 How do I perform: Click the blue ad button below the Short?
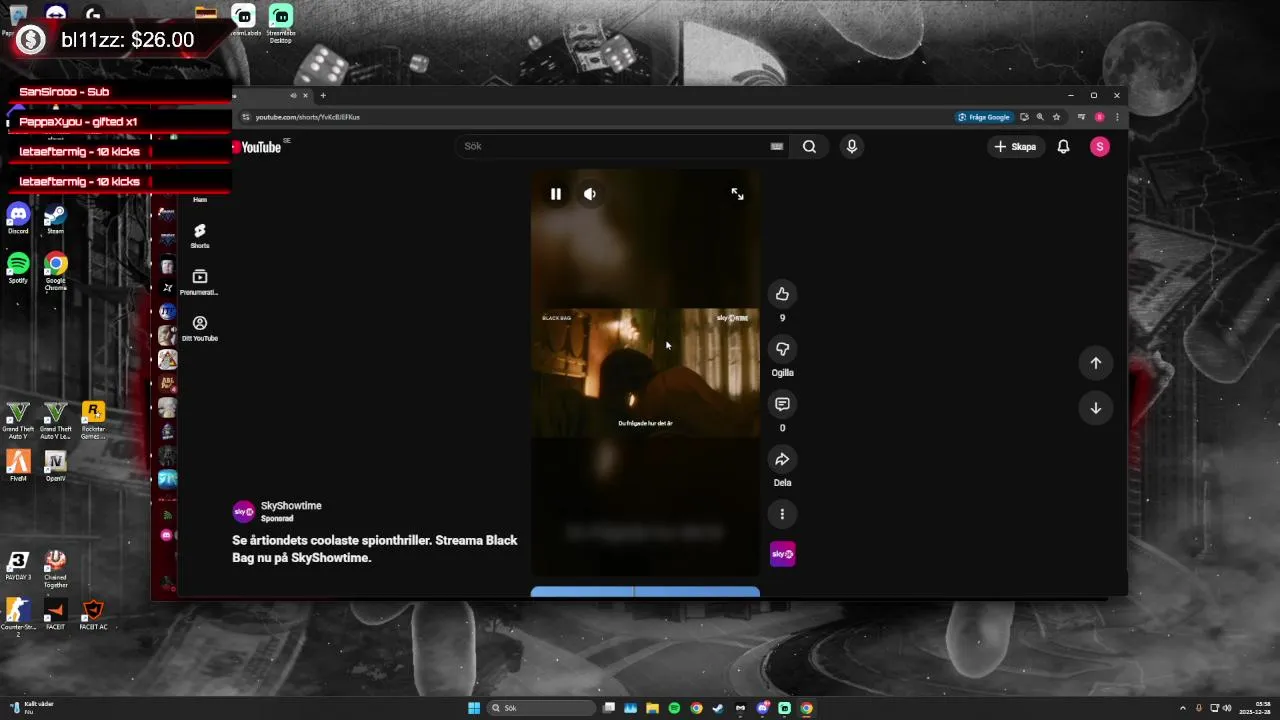pyautogui.click(x=645, y=592)
